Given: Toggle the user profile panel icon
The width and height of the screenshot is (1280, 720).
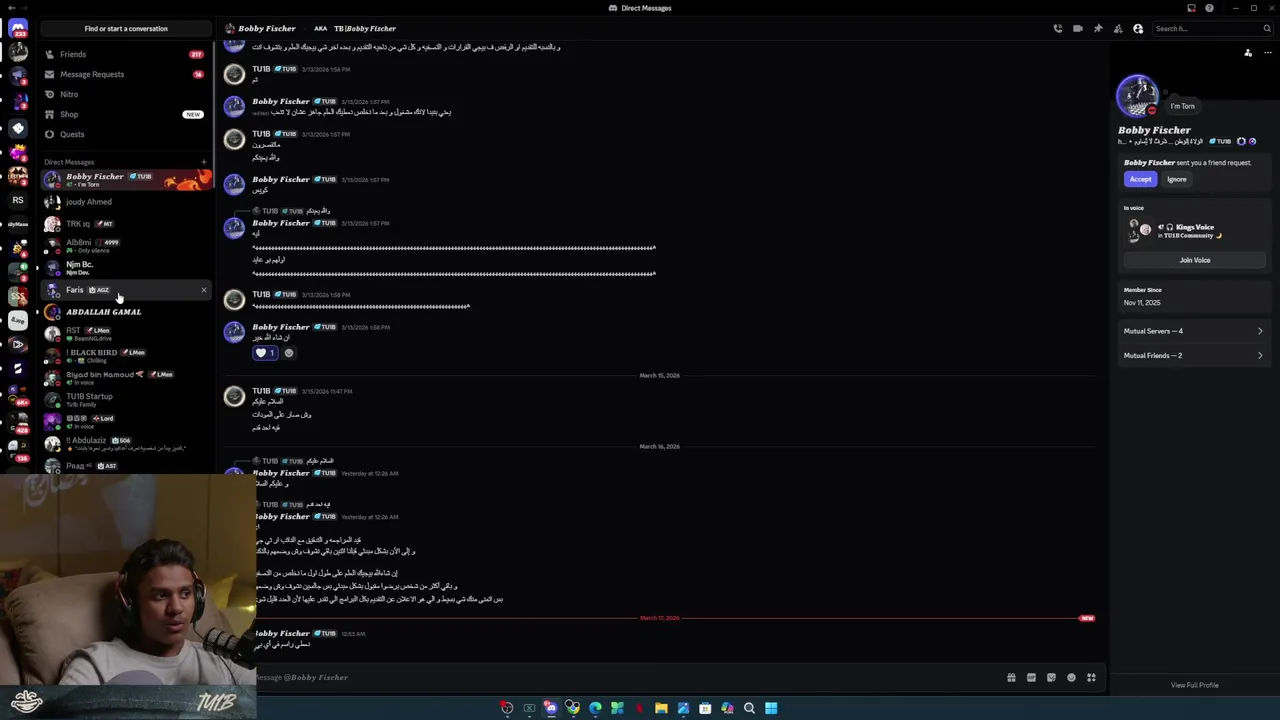Looking at the screenshot, I should 1138,28.
